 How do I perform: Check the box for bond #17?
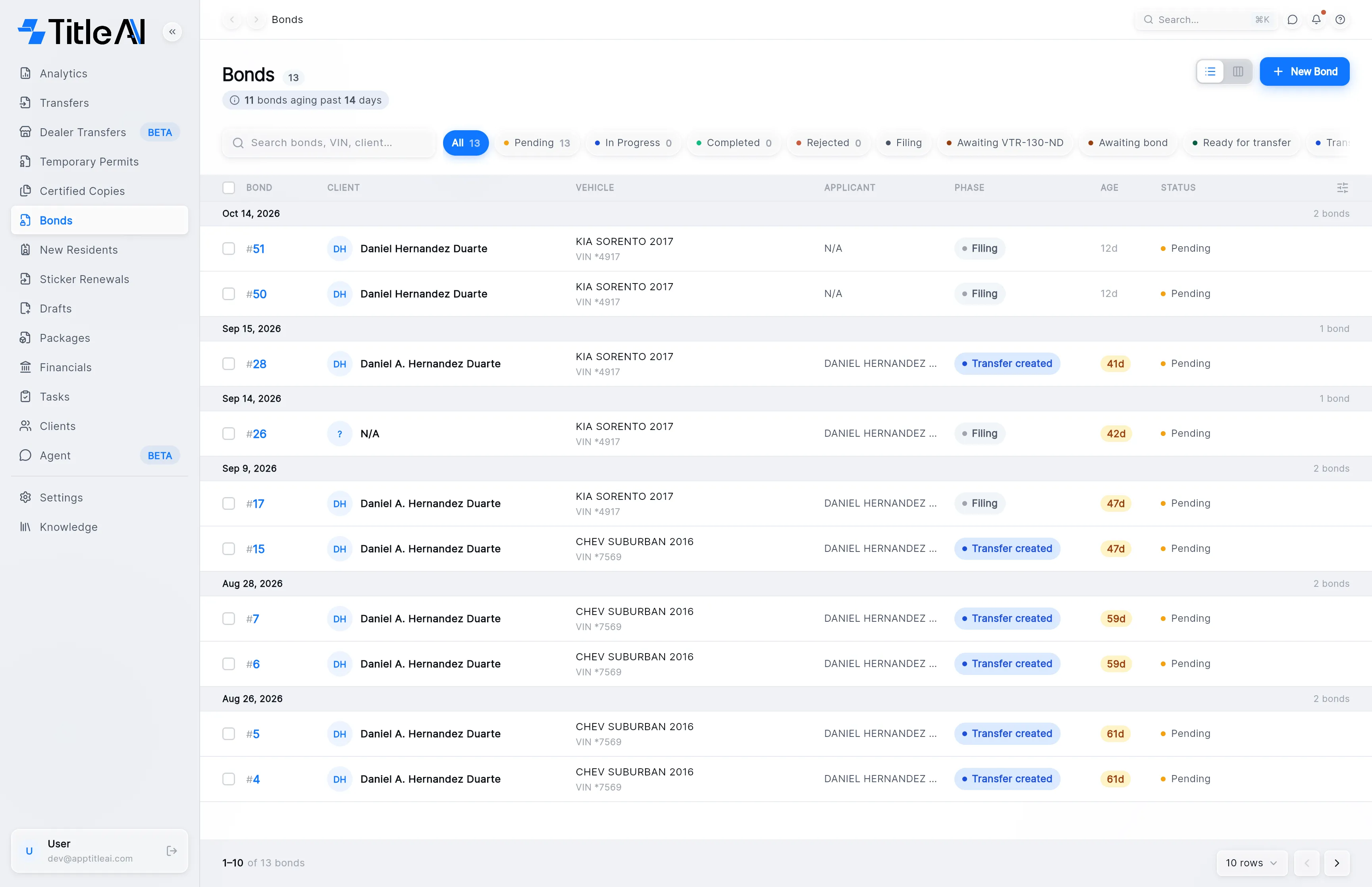click(229, 503)
